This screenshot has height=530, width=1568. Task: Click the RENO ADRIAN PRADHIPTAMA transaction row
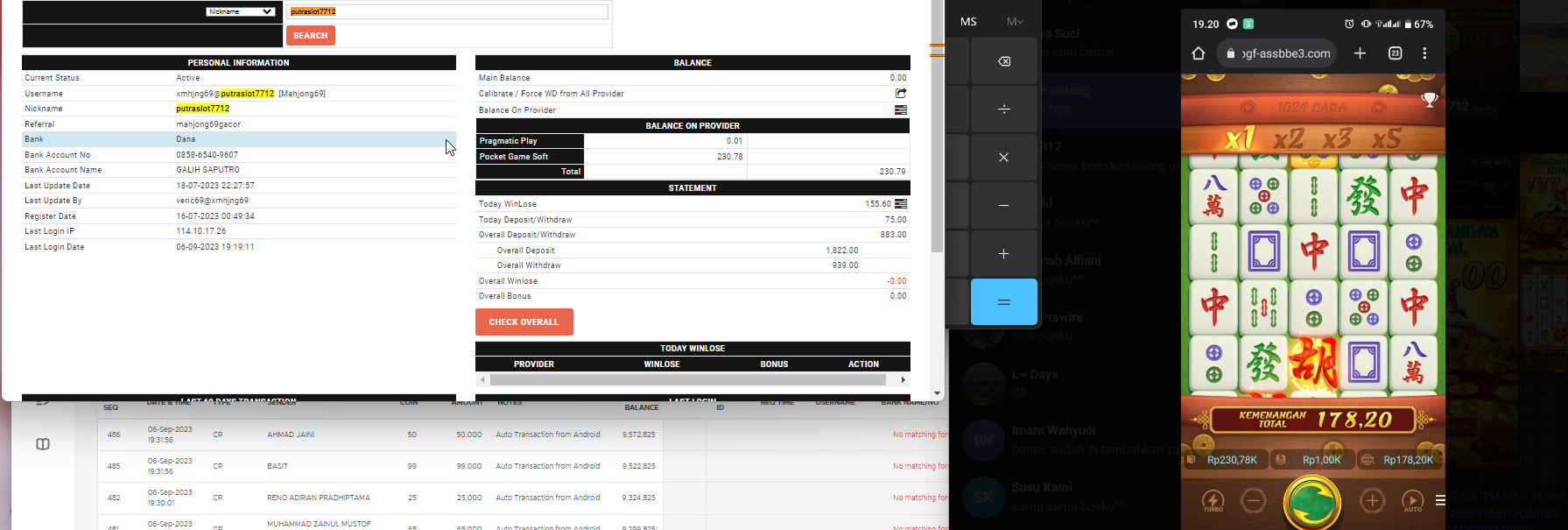click(x=523, y=498)
